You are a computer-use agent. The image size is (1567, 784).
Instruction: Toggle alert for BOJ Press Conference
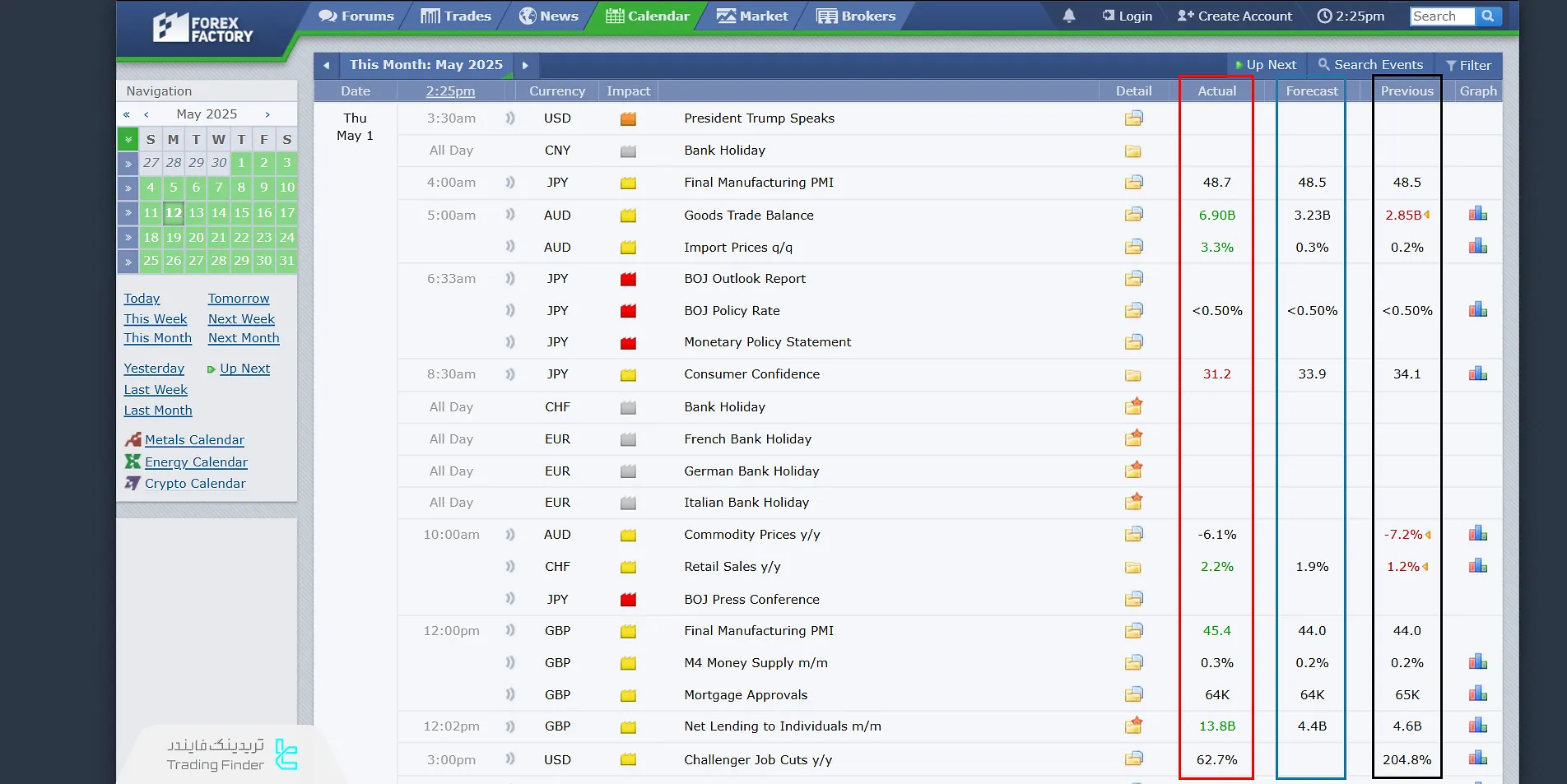pos(510,599)
